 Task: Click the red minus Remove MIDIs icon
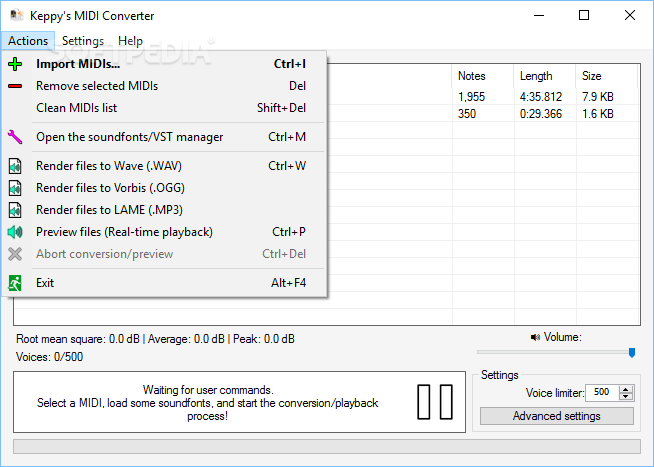point(15,86)
